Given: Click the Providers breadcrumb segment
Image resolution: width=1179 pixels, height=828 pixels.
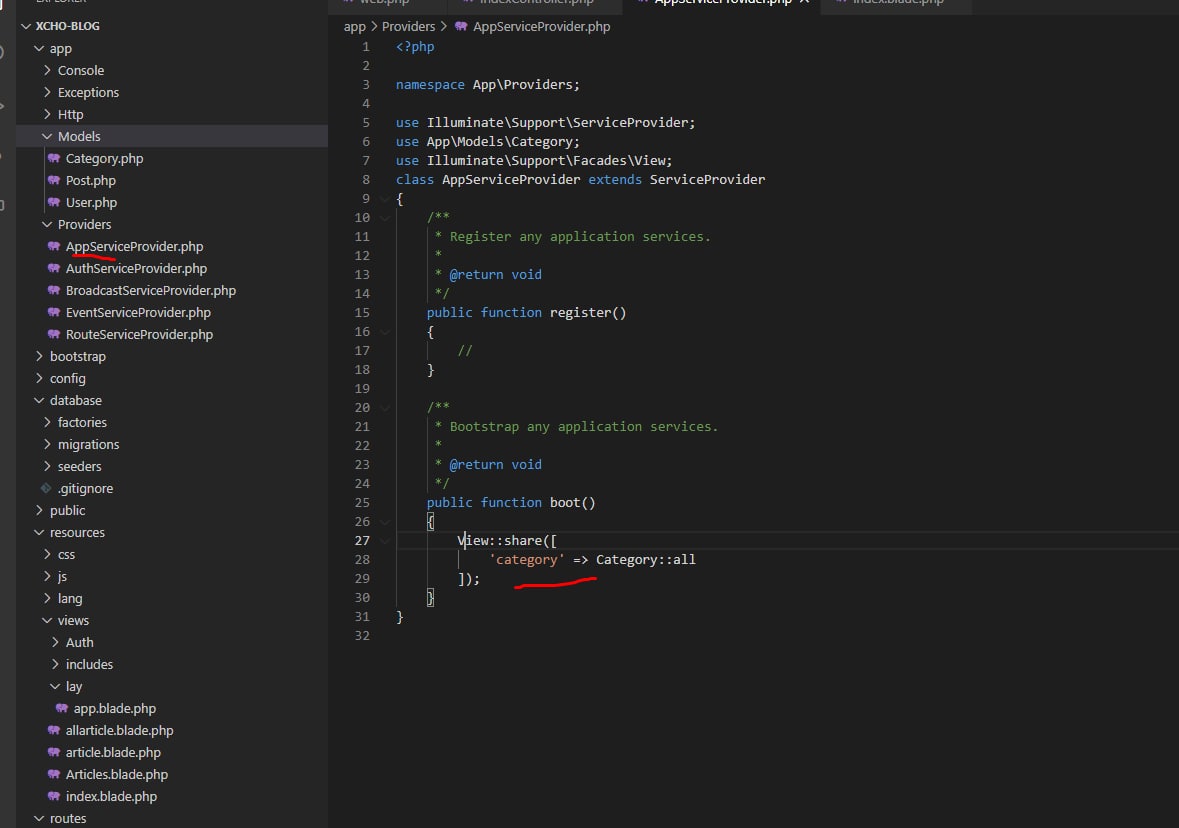Looking at the screenshot, I should point(408,27).
